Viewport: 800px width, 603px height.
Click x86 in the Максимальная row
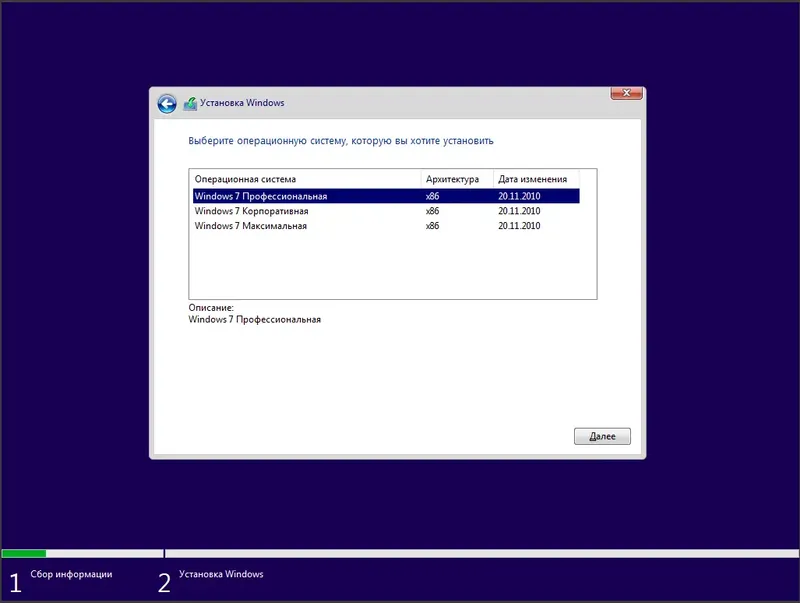(432, 225)
